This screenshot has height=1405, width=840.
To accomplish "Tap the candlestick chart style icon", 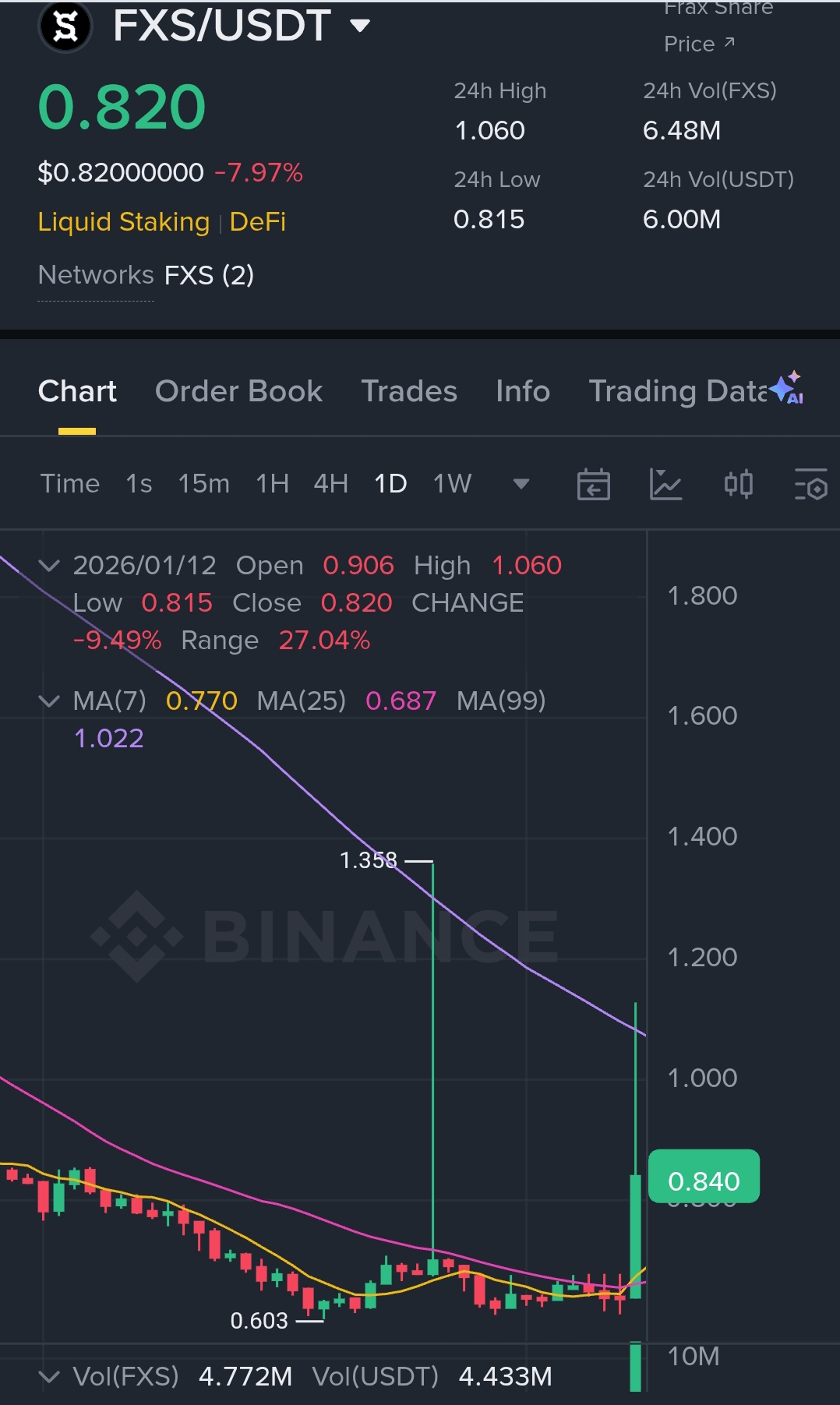I will click(x=738, y=485).
